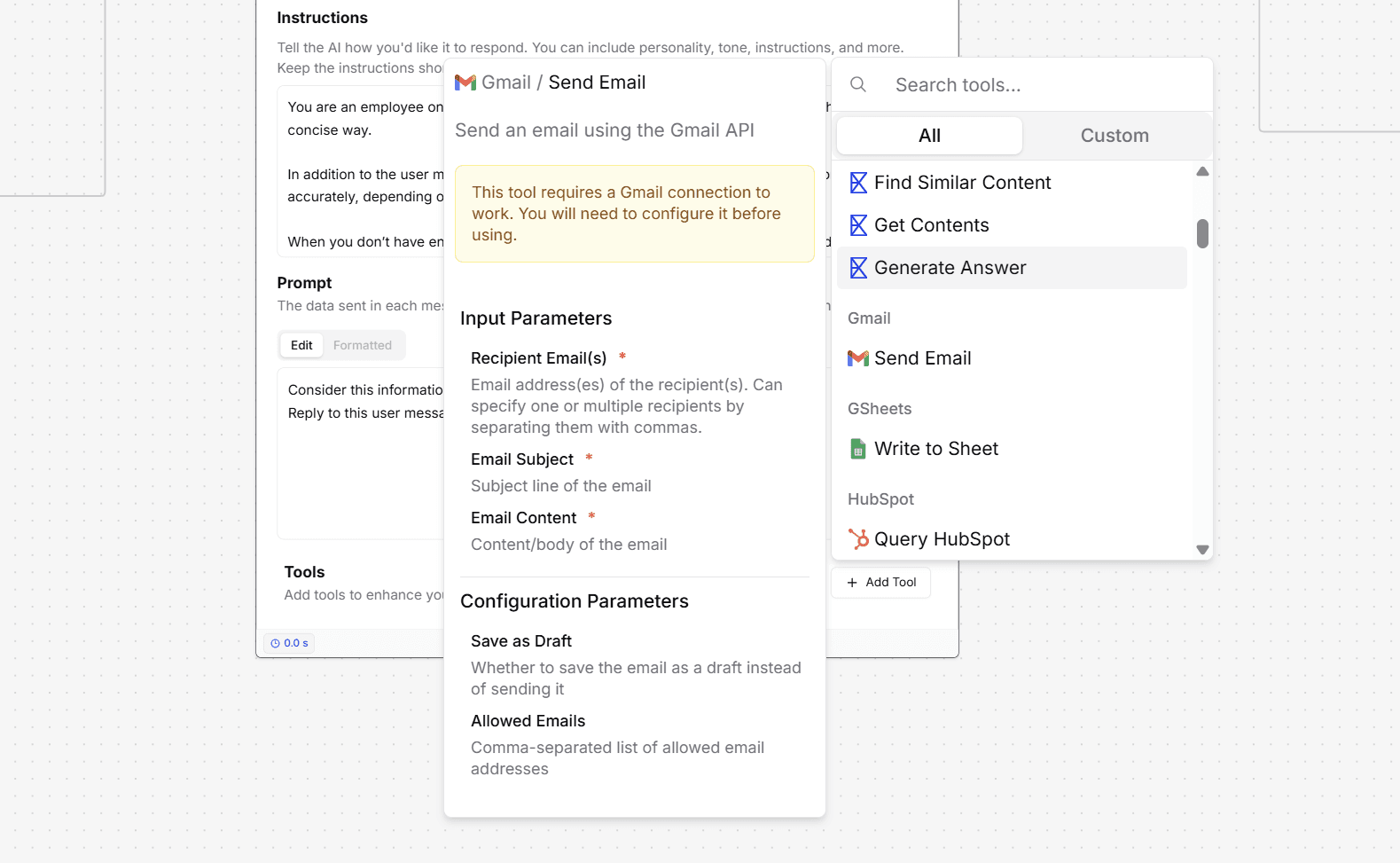Click the 'Content/body of the email' description

point(569,545)
